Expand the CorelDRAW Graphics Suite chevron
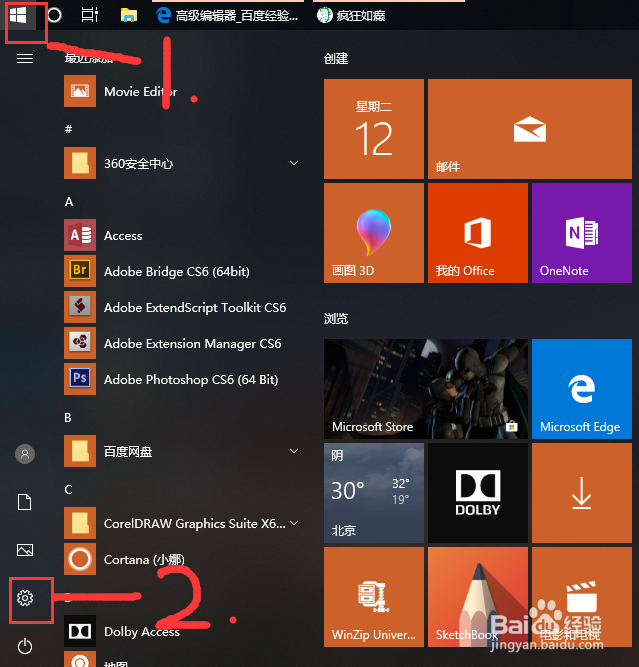Image resolution: width=639 pixels, height=667 pixels. (294, 523)
